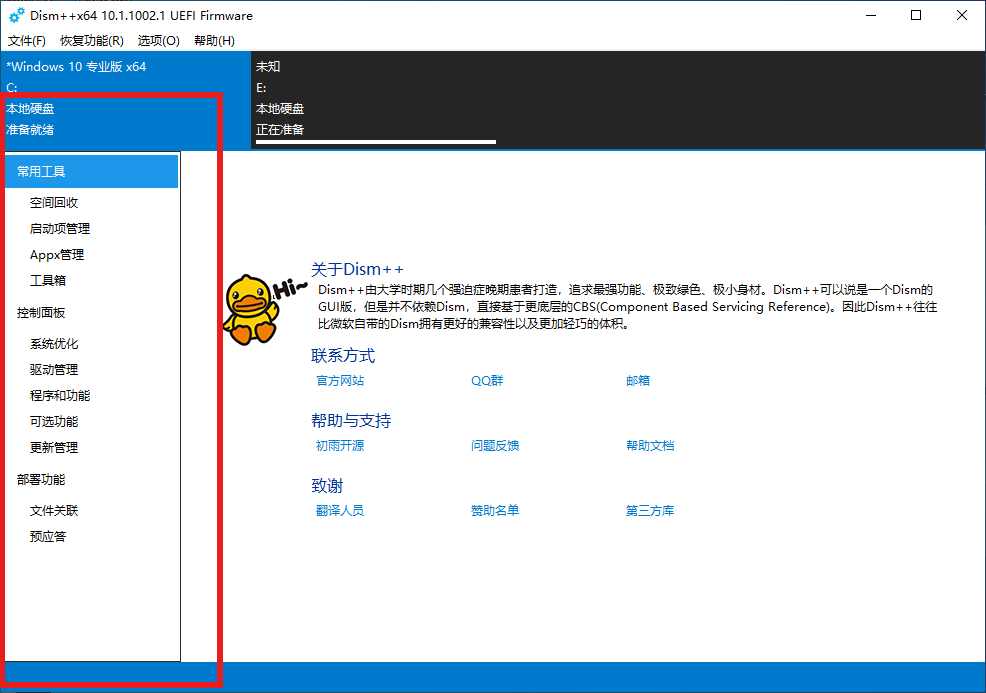Screen dimensions: 986x693
Task: Open the 文件(F) menu
Action: (x=26, y=41)
